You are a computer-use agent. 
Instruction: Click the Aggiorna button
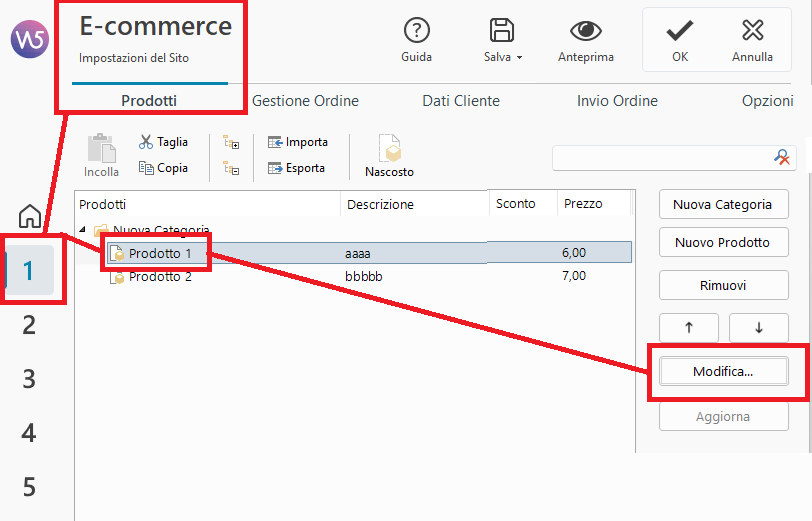(x=723, y=416)
